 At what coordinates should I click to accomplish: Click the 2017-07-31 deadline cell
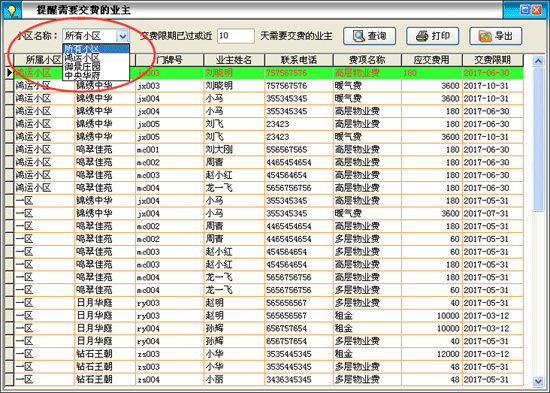coord(486,214)
